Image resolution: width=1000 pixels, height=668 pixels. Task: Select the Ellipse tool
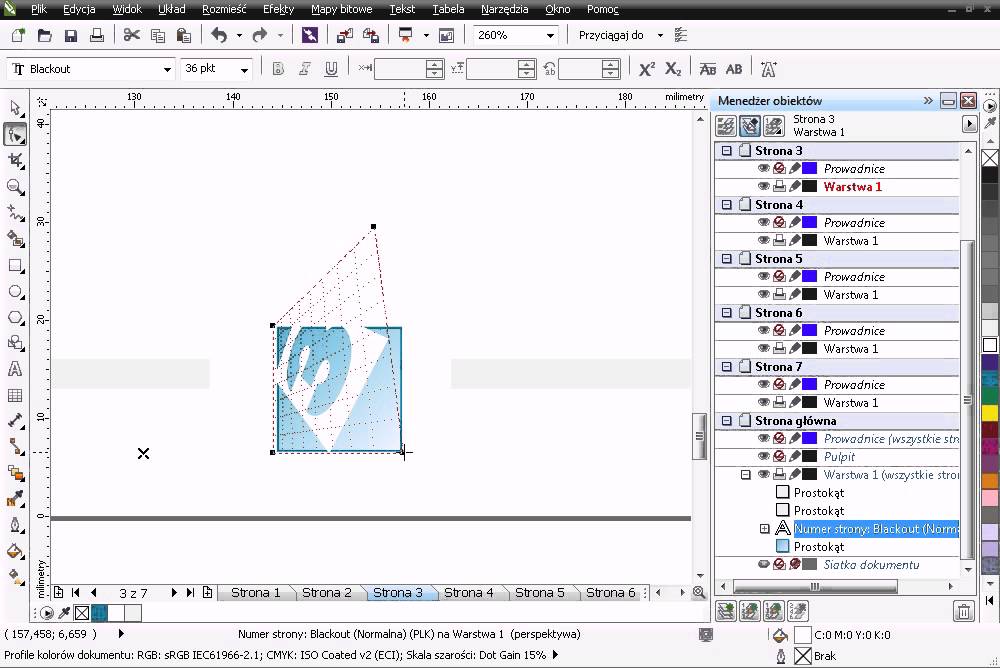pos(15,292)
